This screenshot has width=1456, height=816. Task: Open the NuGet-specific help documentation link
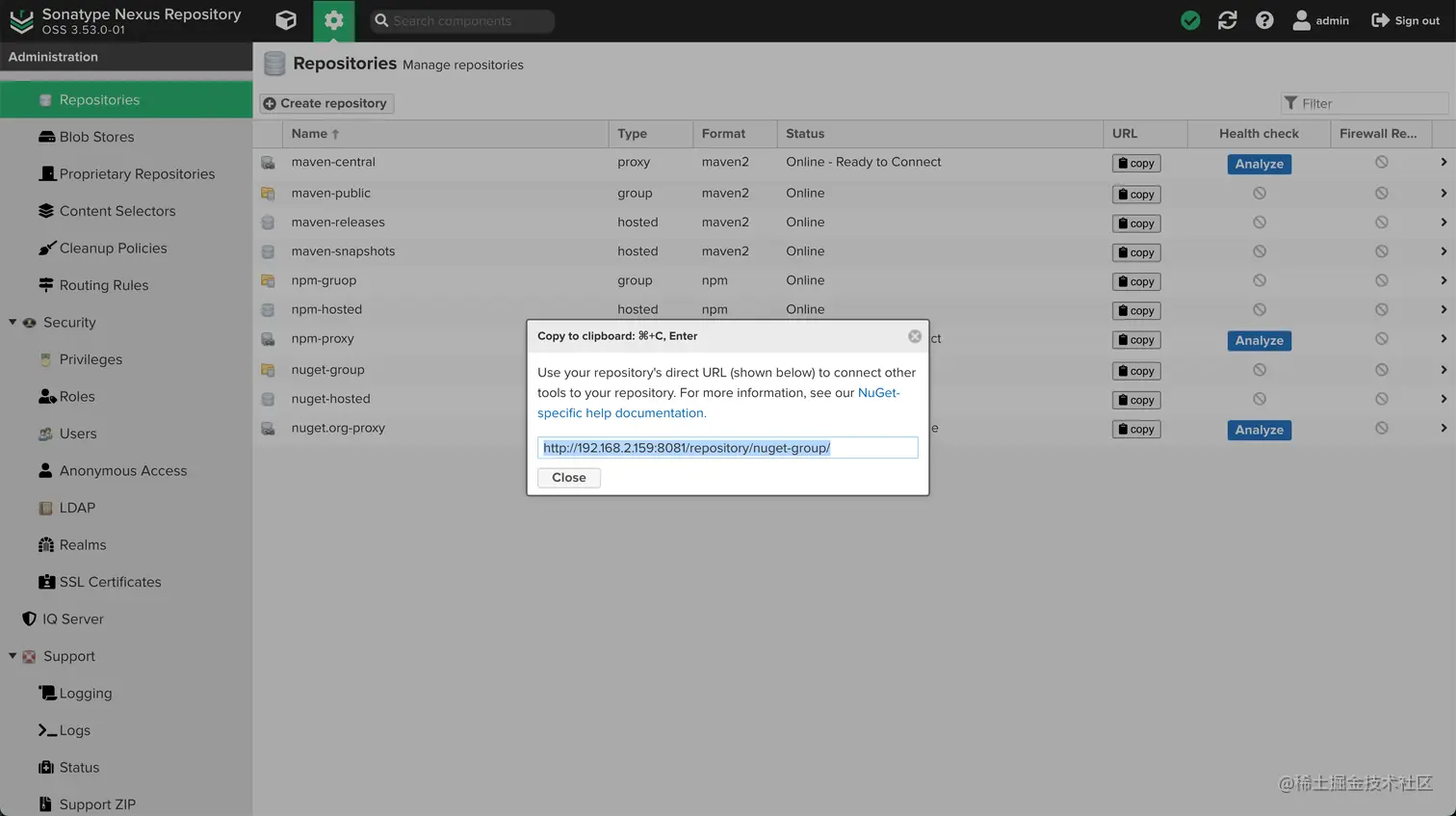(718, 403)
